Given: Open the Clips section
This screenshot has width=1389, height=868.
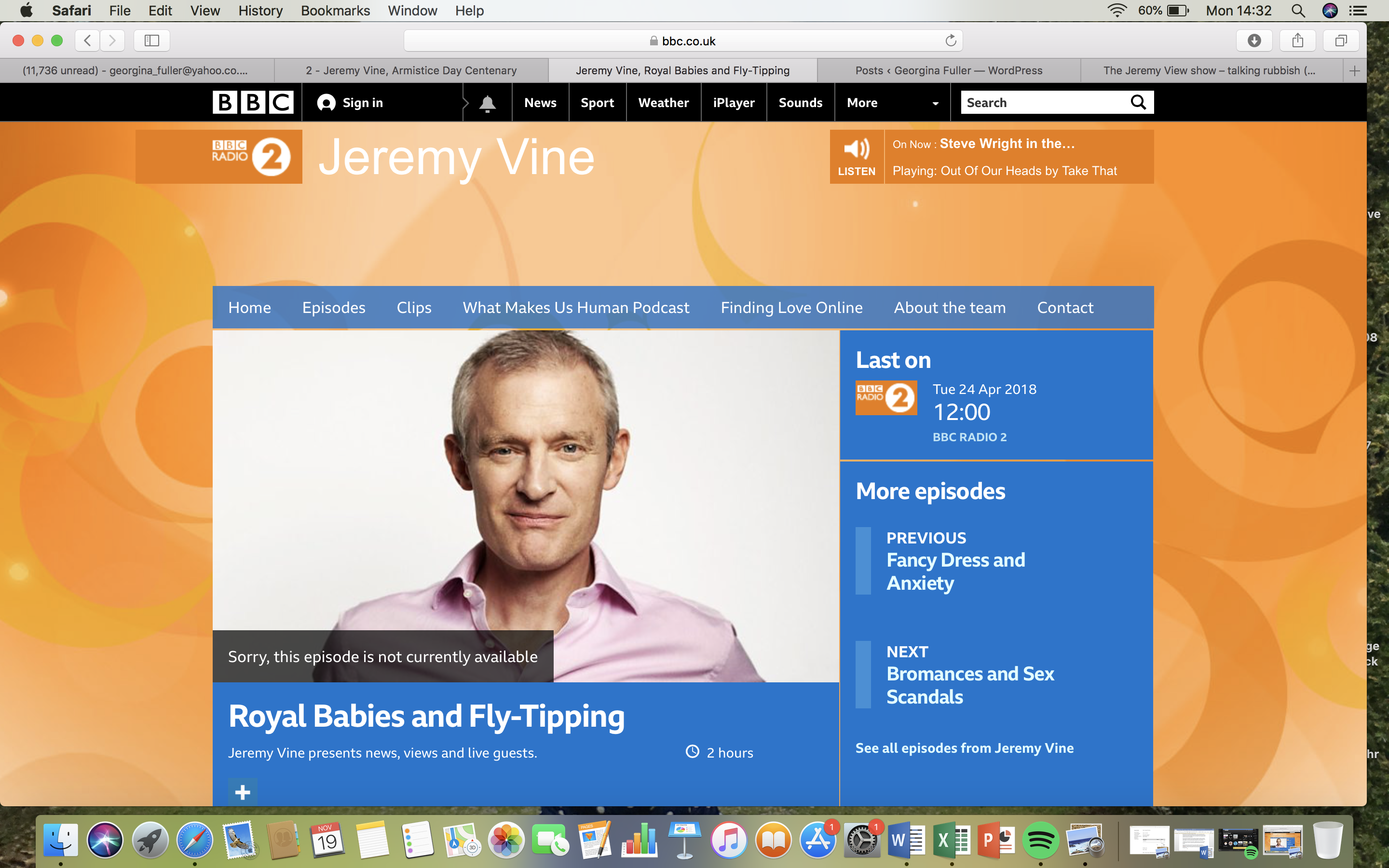Looking at the screenshot, I should (414, 308).
